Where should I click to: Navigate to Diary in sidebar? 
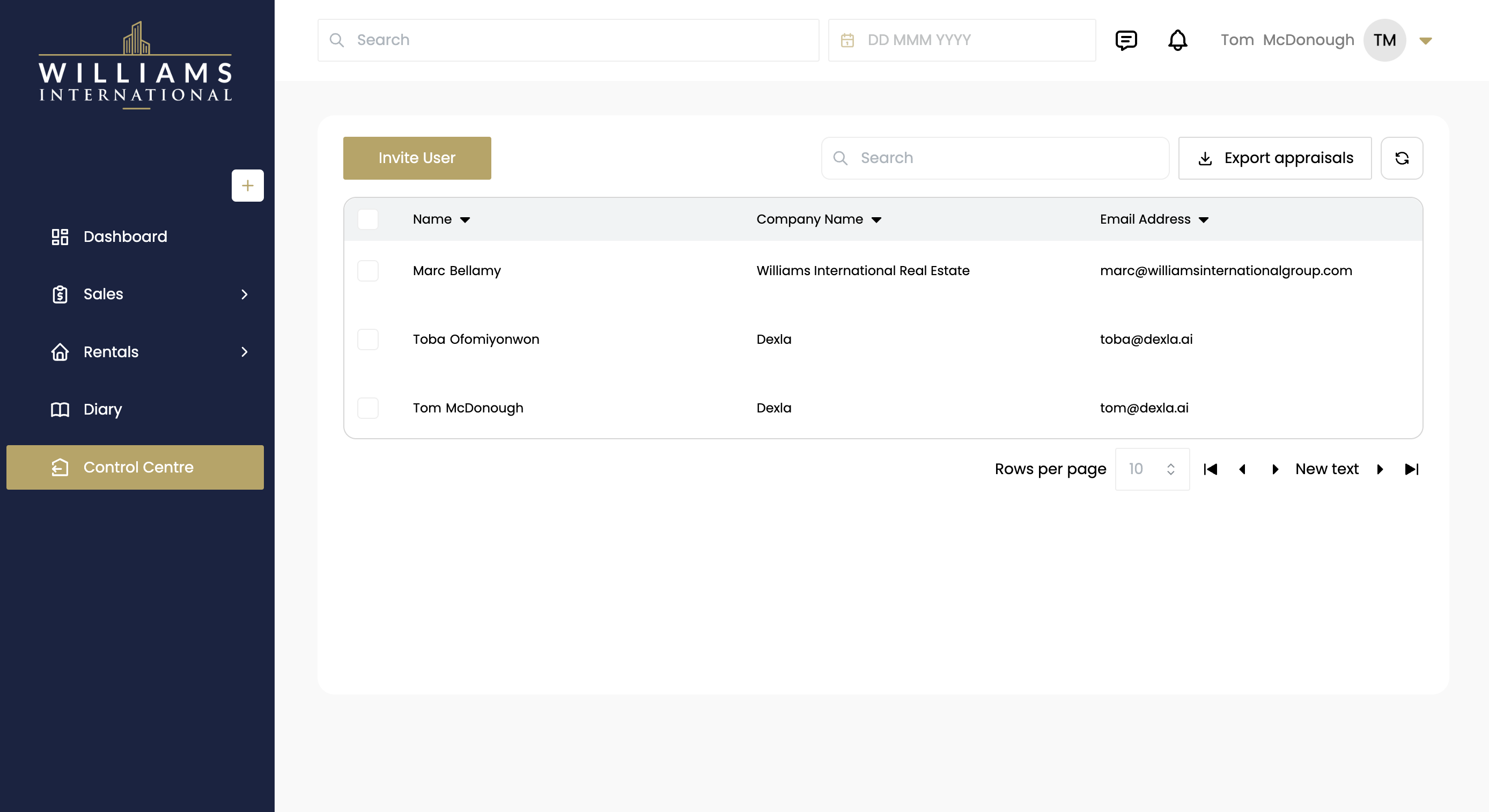(102, 409)
